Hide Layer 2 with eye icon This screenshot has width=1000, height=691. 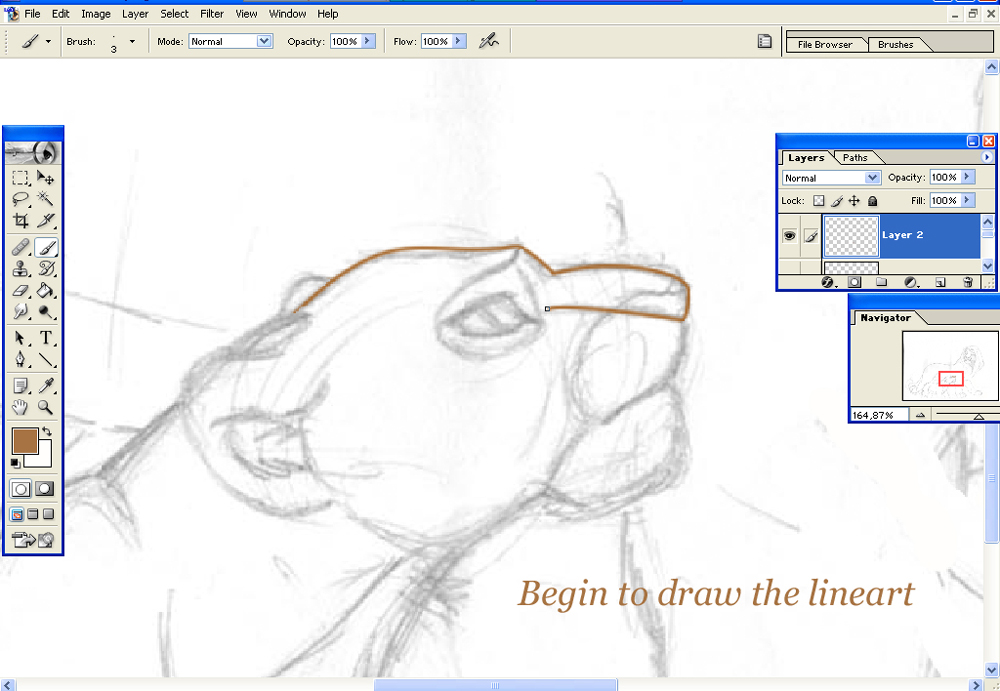pyautogui.click(x=790, y=235)
